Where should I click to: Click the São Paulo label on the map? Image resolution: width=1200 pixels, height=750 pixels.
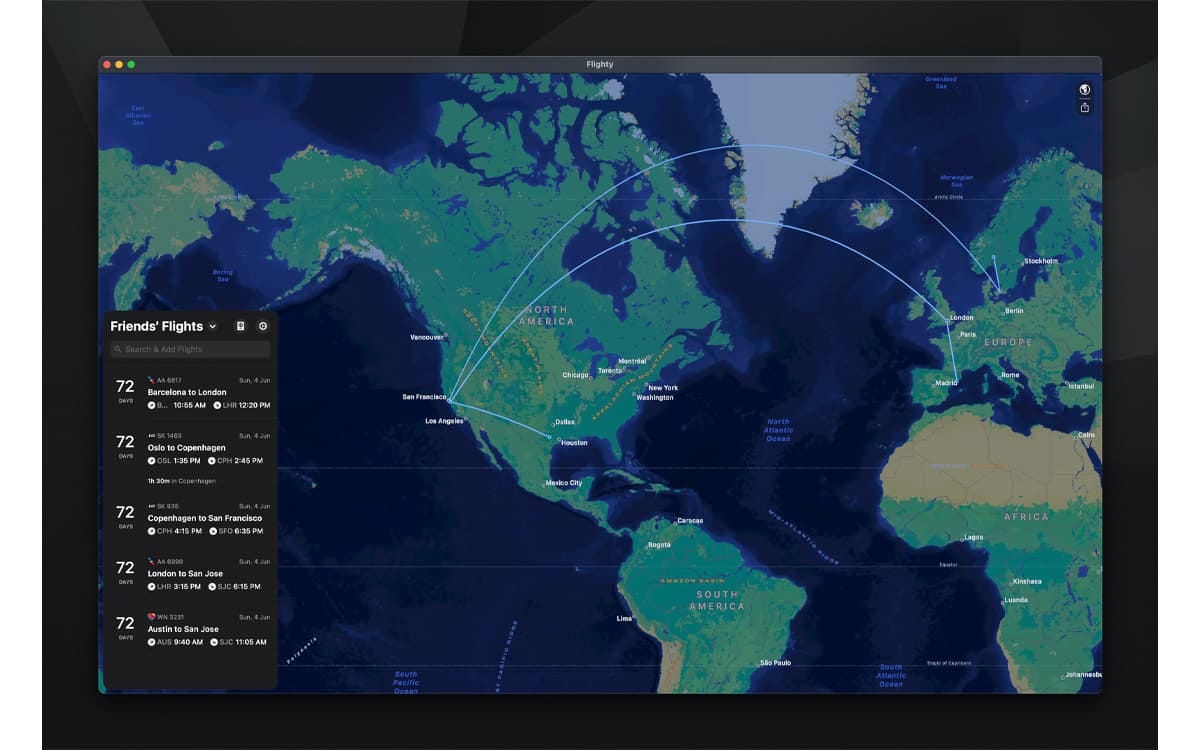coord(775,663)
